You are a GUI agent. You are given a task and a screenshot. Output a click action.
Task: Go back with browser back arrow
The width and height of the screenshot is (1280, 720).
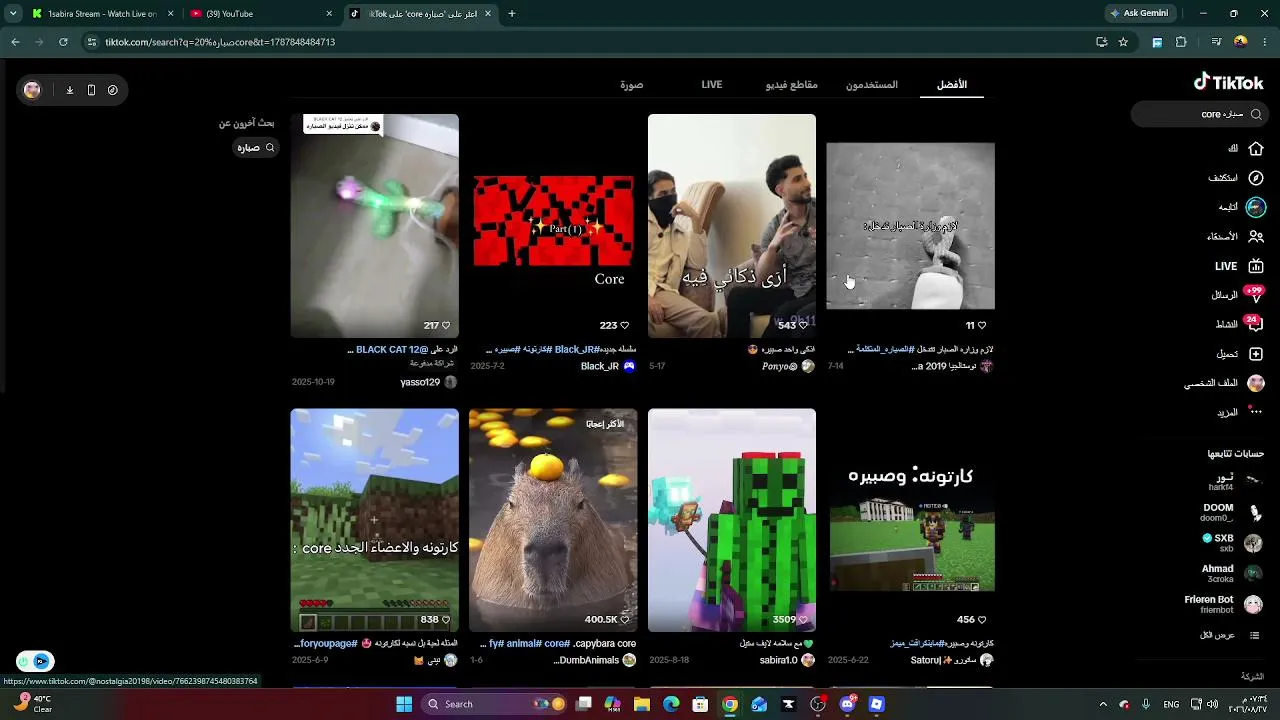15,42
